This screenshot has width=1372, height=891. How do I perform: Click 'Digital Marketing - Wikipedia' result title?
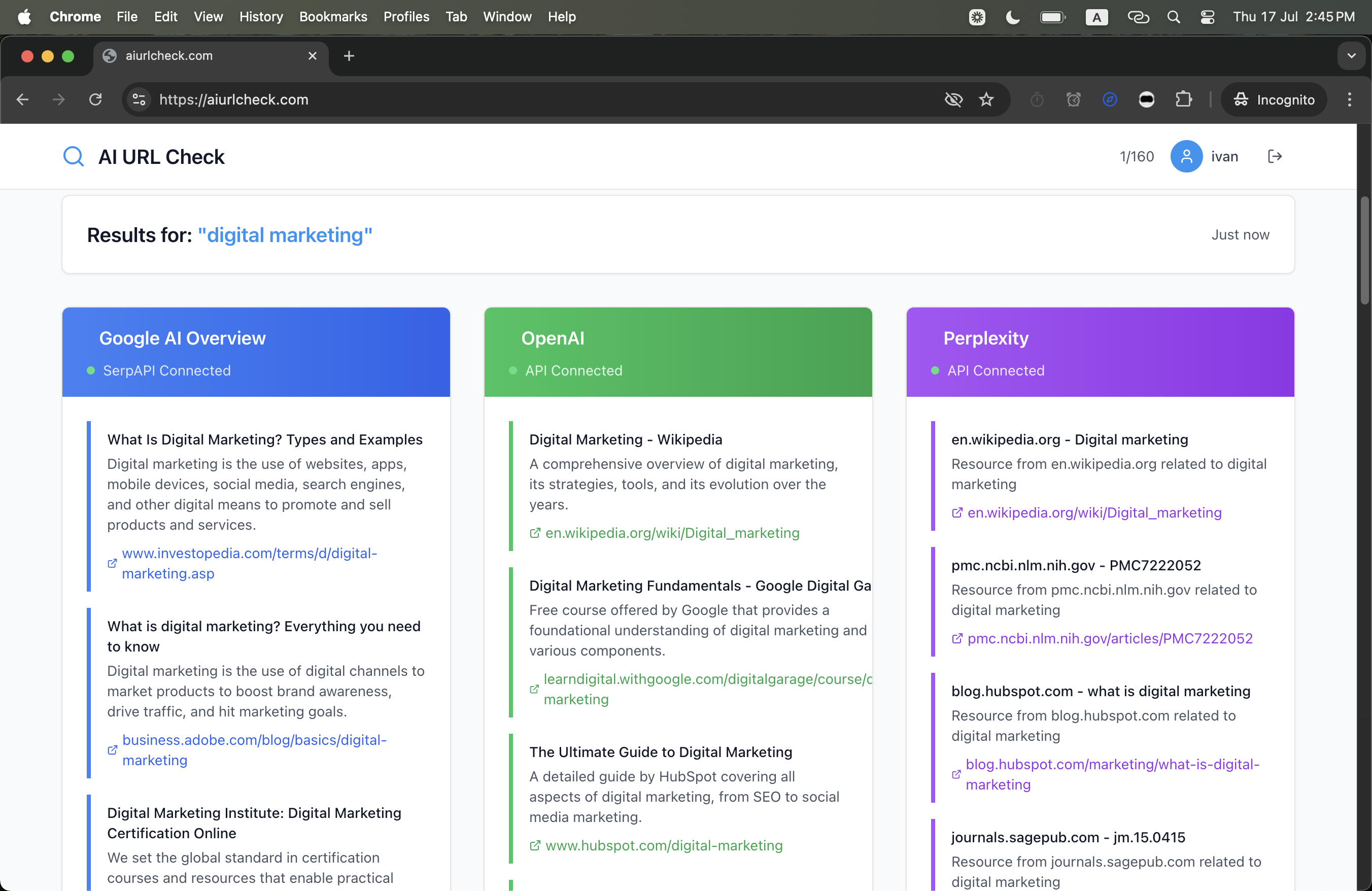[x=626, y=439]
